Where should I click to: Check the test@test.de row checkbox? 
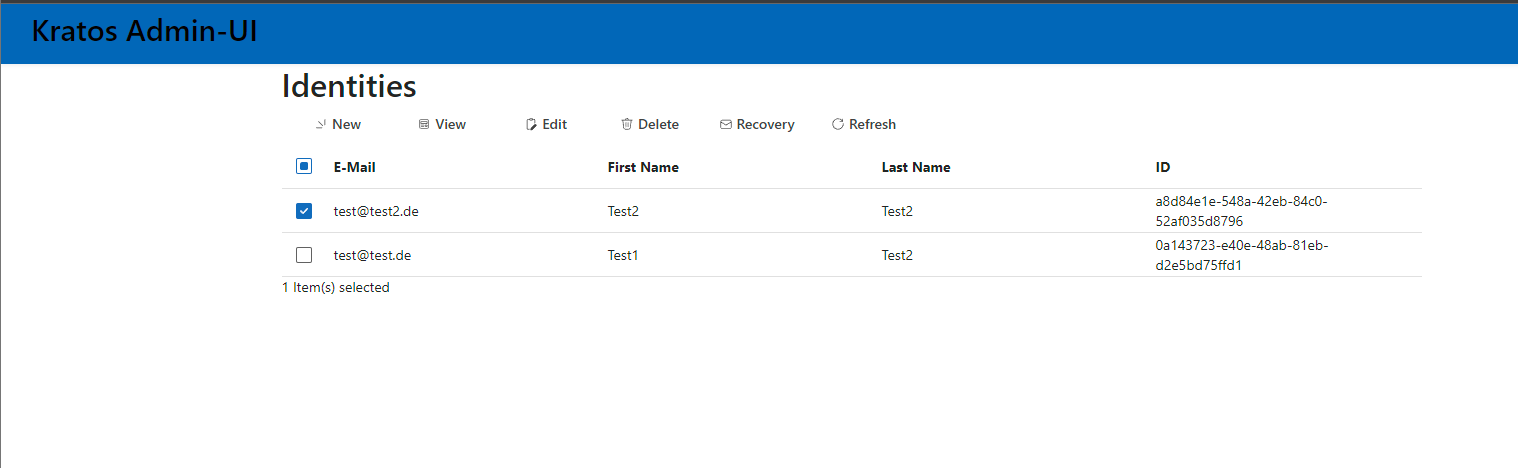pos(304,255)
